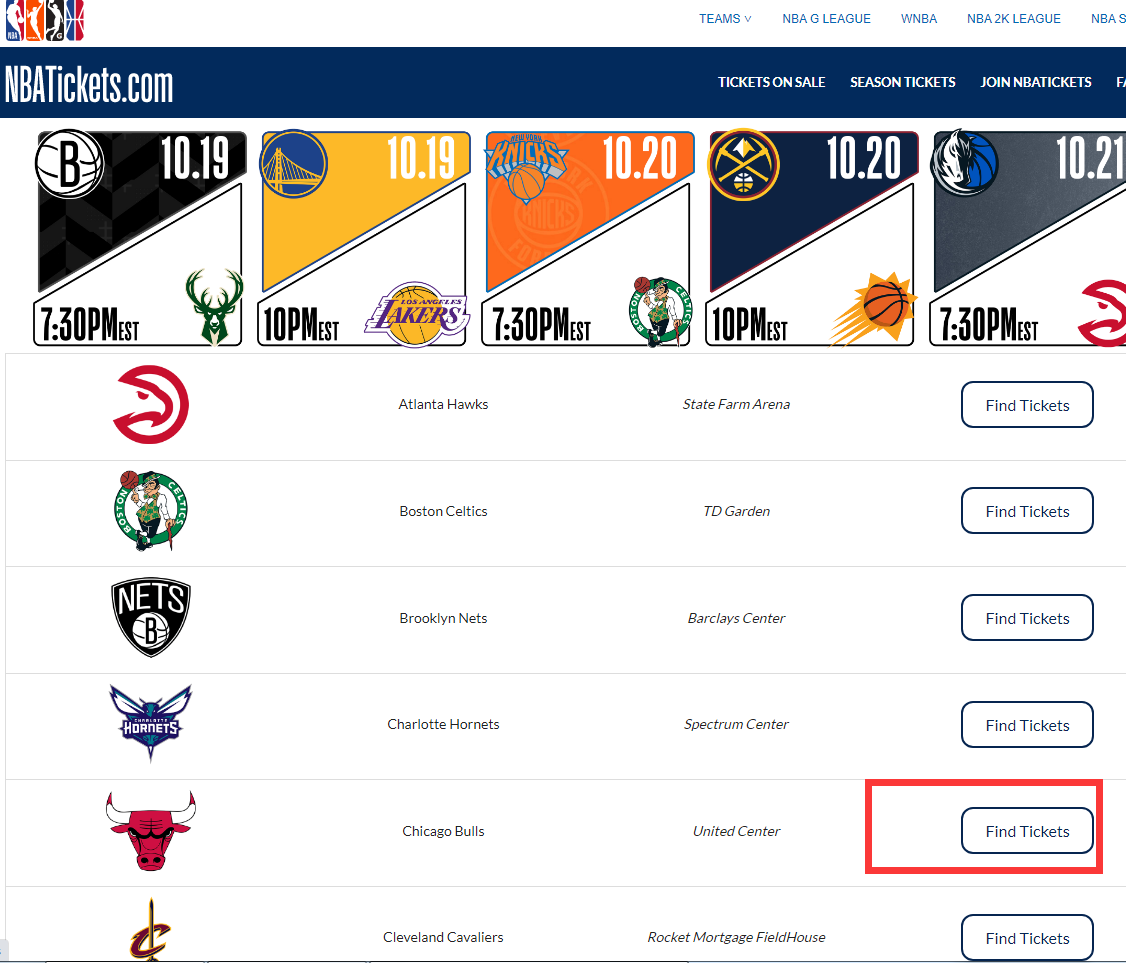
Task: Click State Farm Arena venue text
Action: pos(736,404)
